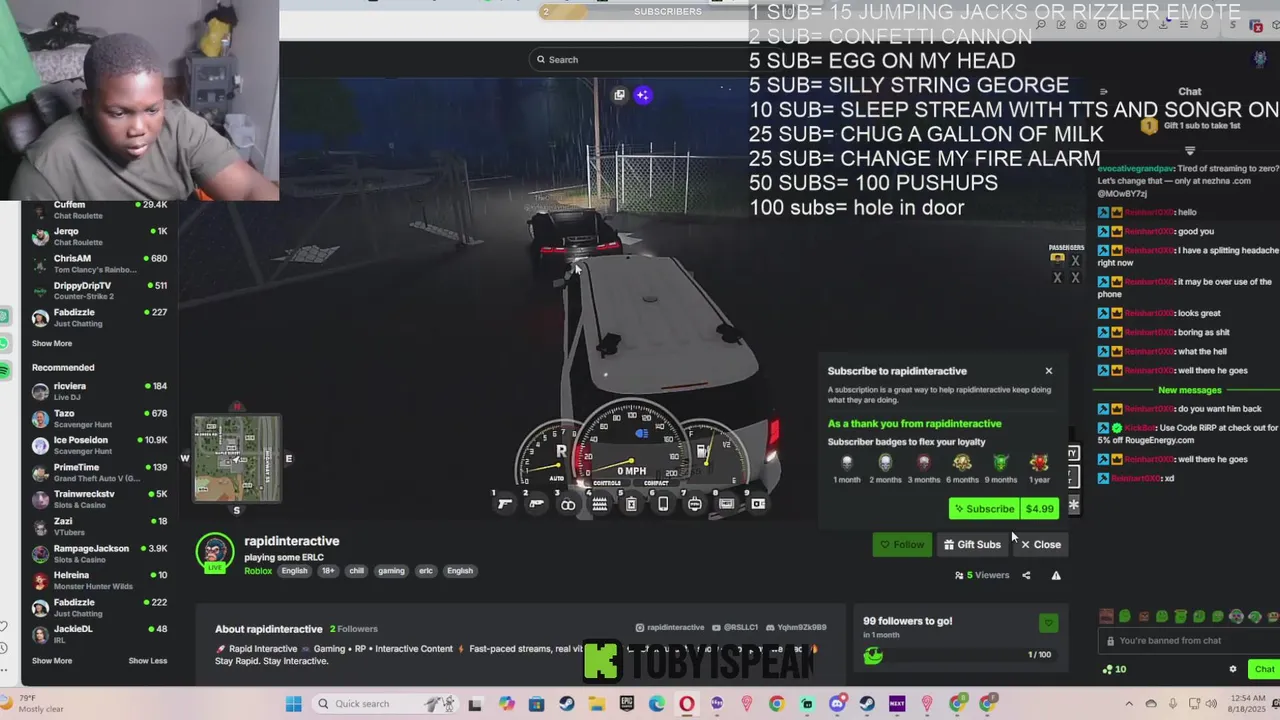Click the erlc stream tag
This screenshot has width=1280, height=720.
(x=426, y=571)
